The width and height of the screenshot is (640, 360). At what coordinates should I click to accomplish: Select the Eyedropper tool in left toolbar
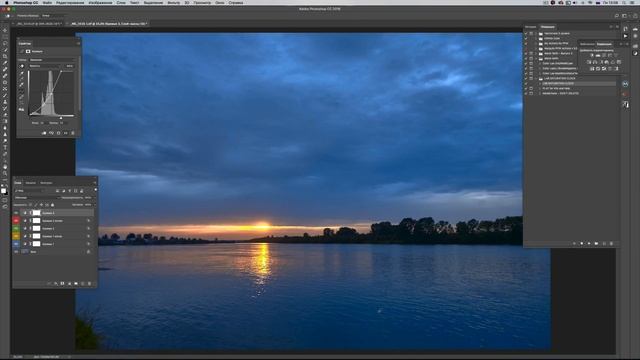5,63
